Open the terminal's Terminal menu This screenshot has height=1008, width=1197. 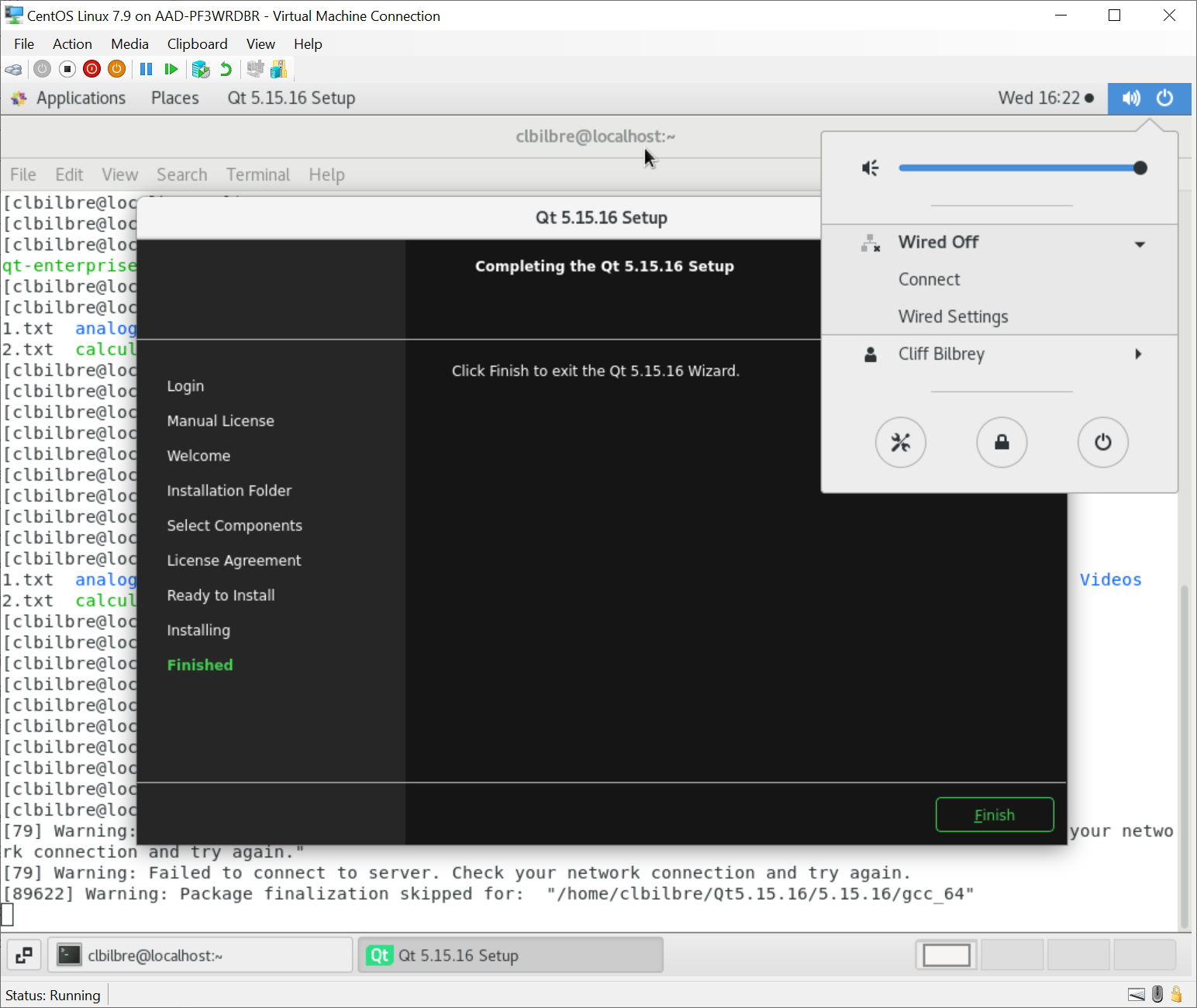[x=258, y=174]
